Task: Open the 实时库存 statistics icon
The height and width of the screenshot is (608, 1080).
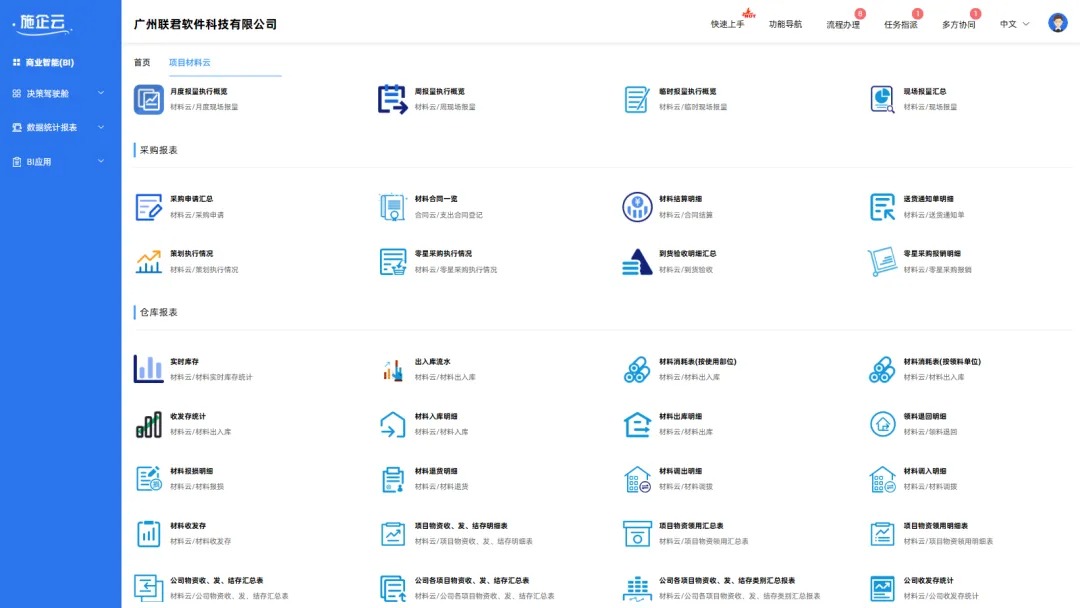Action: (x=148, y=370)
